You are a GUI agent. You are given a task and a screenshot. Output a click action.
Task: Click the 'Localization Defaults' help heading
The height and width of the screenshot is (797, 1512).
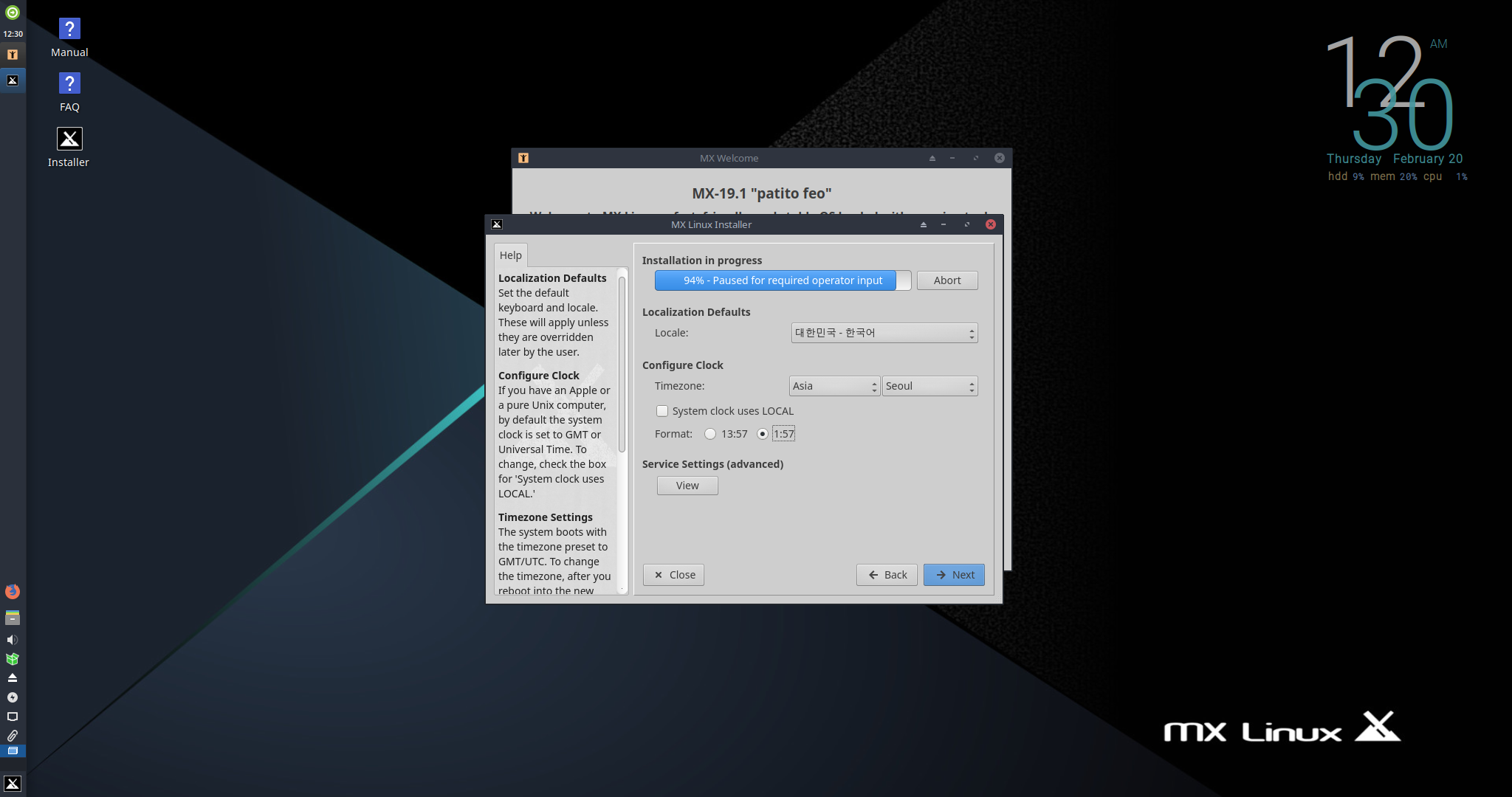tap(552, 278)
